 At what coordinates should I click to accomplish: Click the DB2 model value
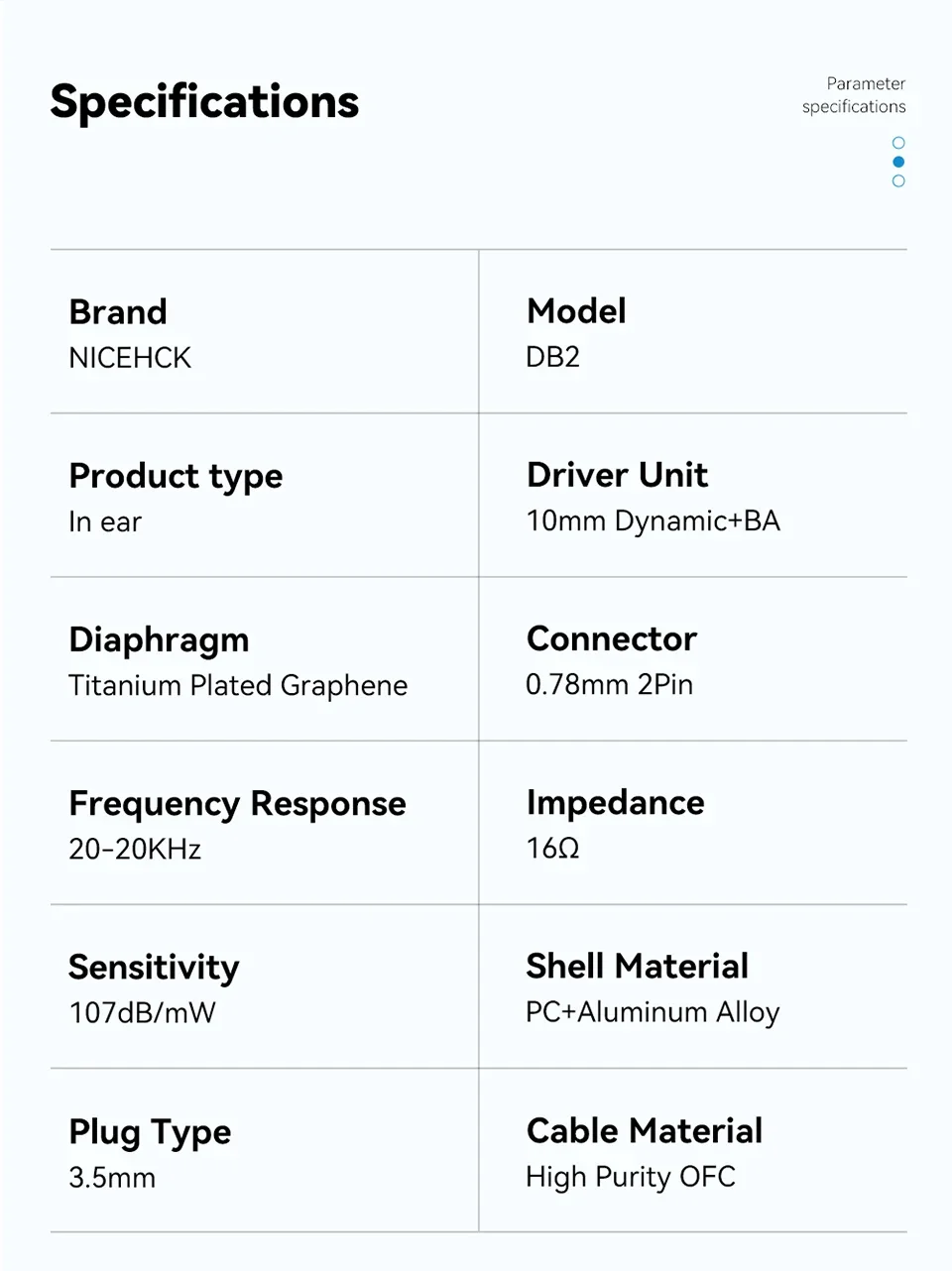(x=552, y=357)
